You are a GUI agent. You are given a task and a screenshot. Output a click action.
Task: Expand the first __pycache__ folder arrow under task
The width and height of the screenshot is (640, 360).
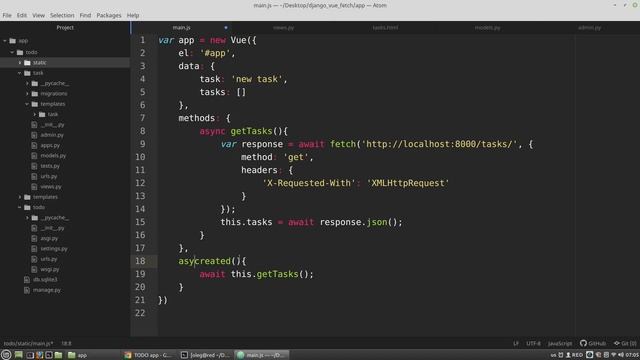pos(27,83)
